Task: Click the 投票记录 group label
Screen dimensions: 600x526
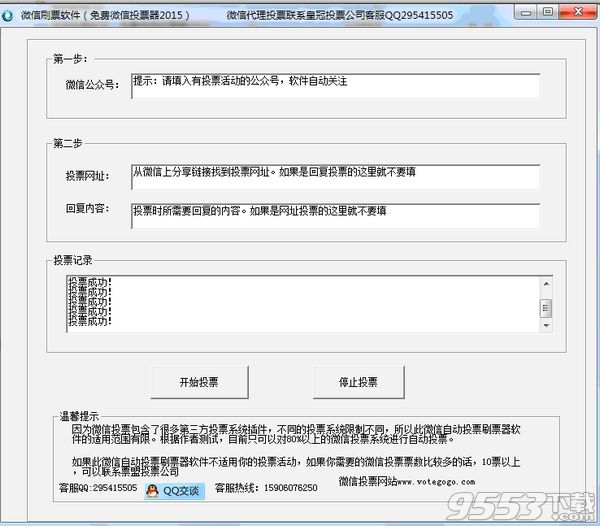Action: (x=73, y=260)
